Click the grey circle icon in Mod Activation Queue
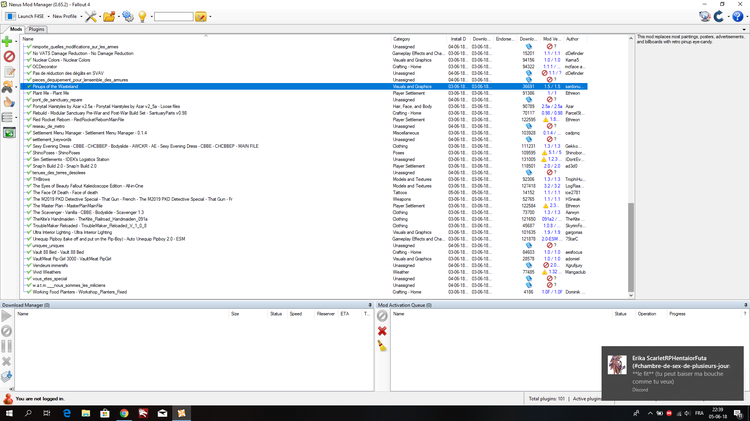This screenshot has width=750, height=421. (x=382, y=316)
